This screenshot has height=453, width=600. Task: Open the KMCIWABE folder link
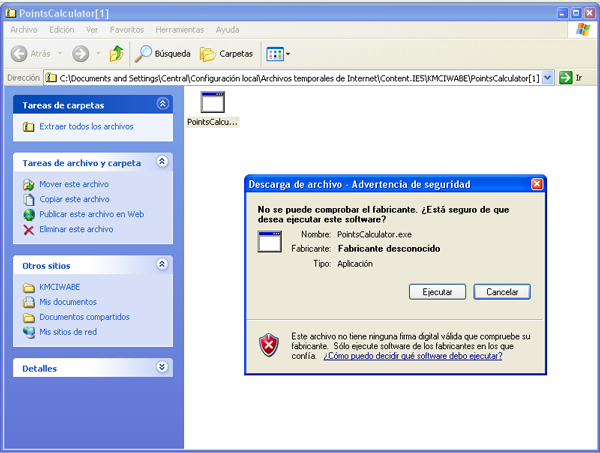[x=60, y=287]
